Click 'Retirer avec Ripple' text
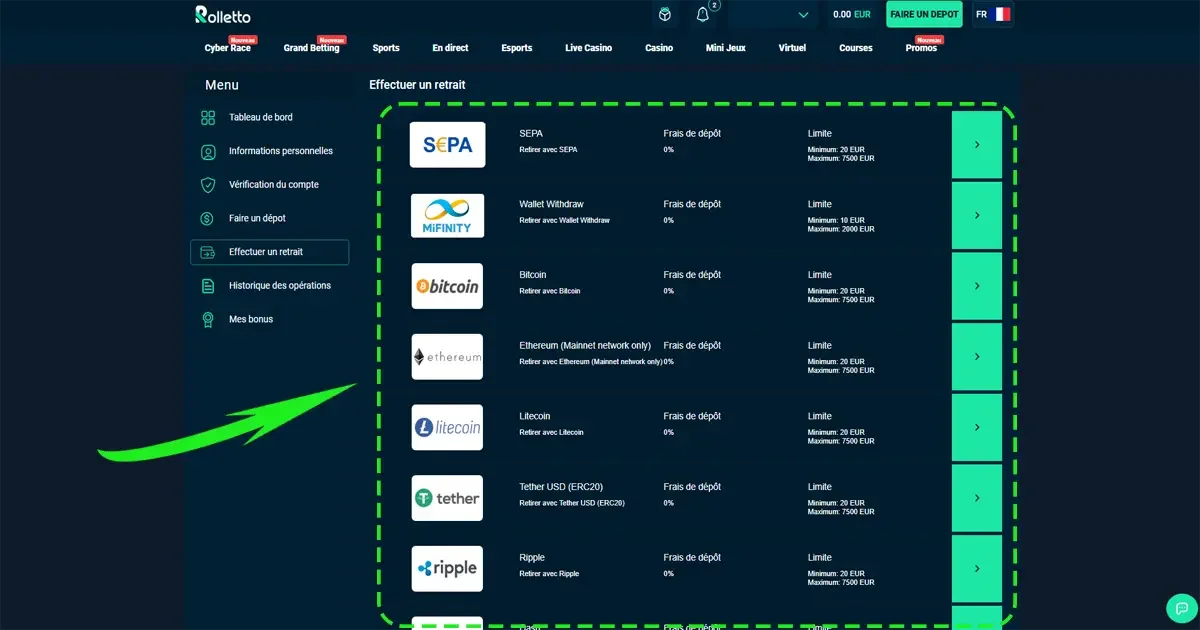Screen dimensions: 1200x630 coord(549,574)
